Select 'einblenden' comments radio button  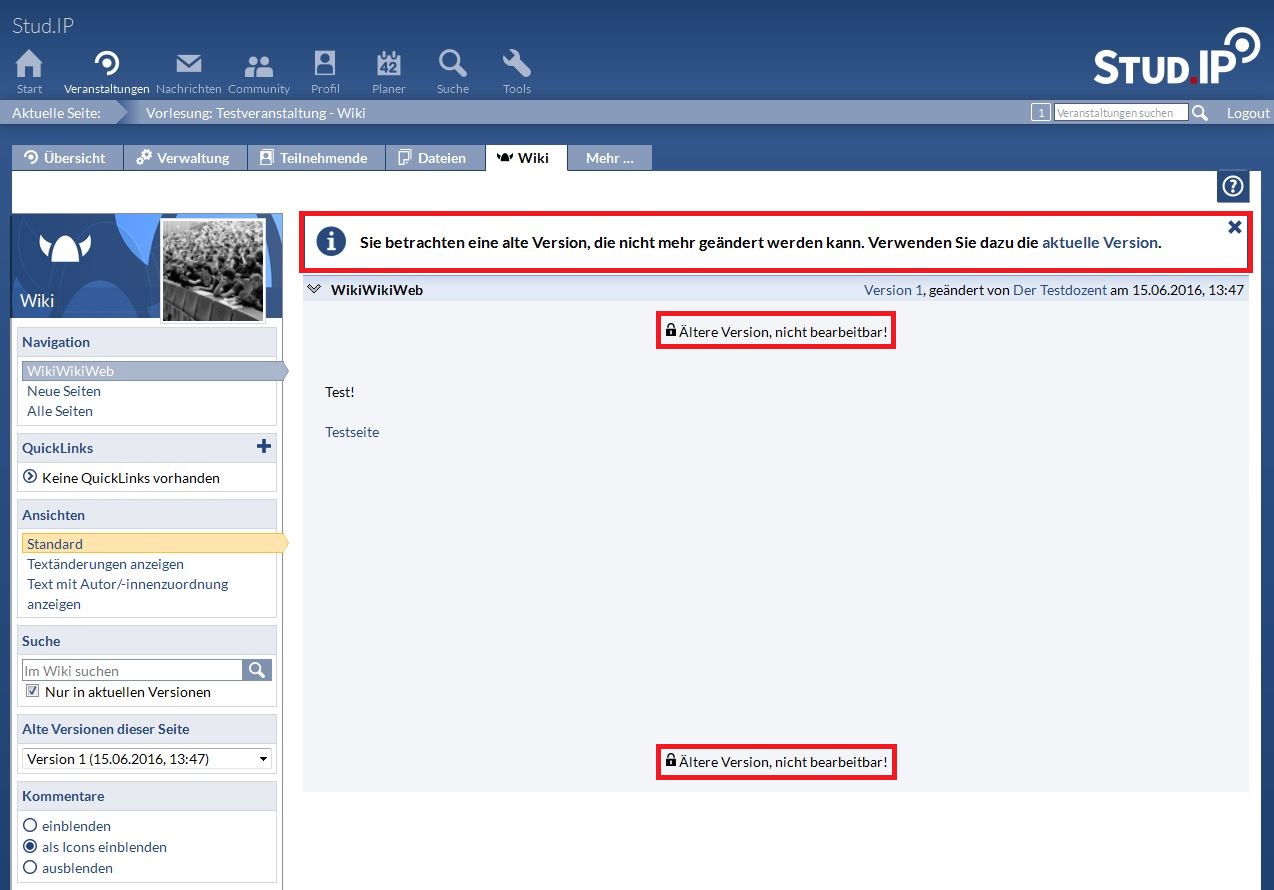tap(30, 826)
